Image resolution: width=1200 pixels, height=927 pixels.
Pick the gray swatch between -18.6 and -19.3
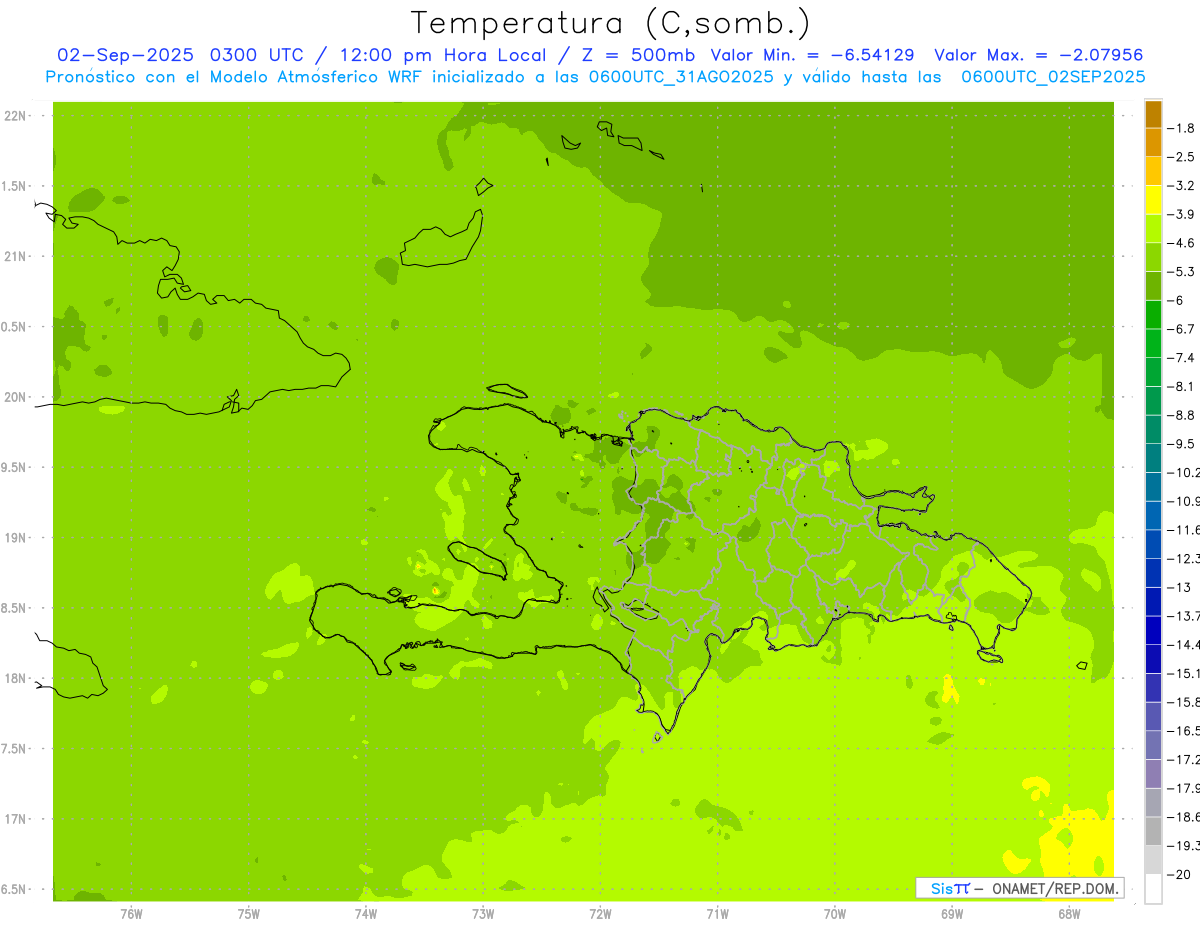(x=1153, y=831)
